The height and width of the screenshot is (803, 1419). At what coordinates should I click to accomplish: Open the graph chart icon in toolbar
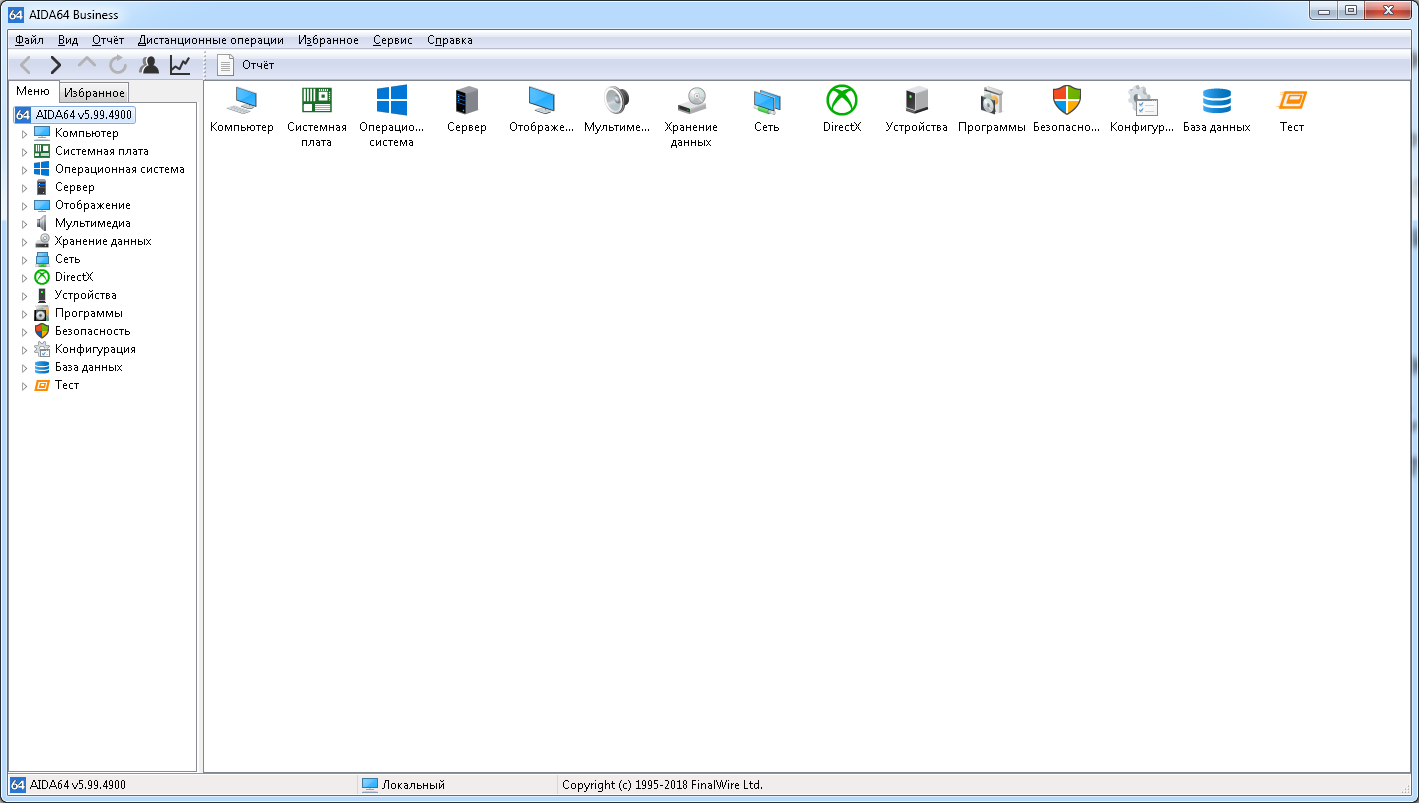click(x=180, y=65)
